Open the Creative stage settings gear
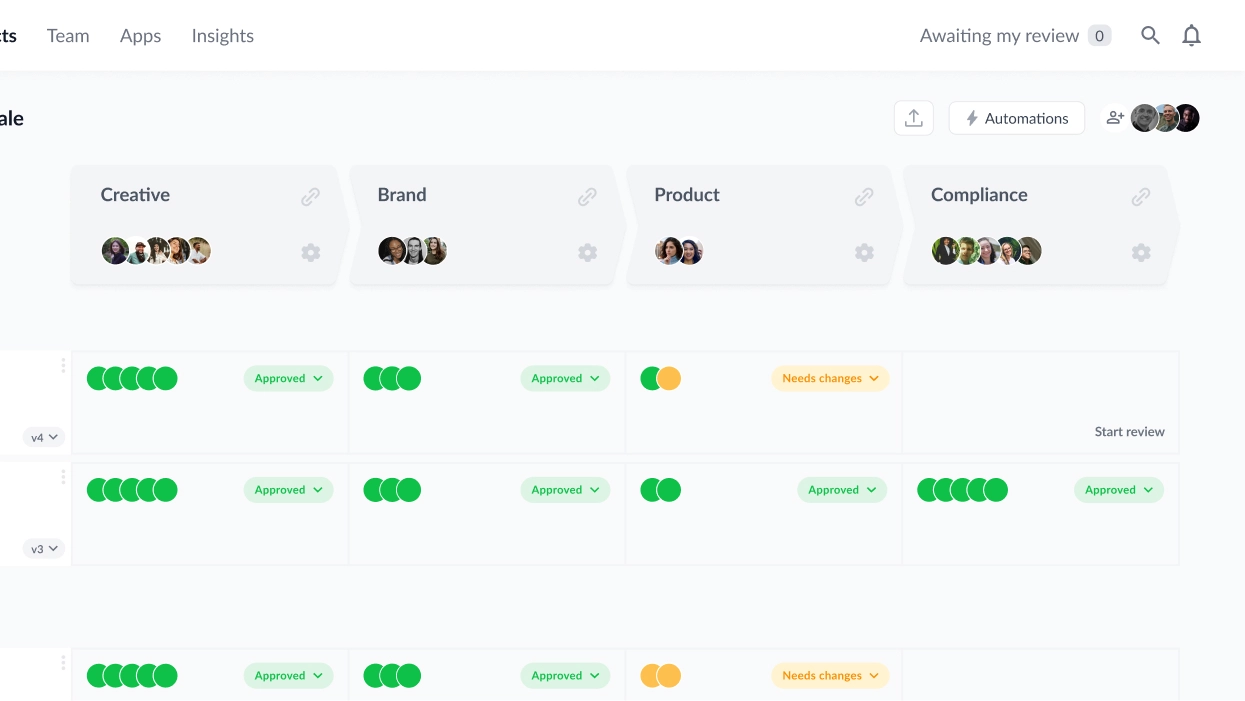Image resolution: width=1245 pixels, height=701 pixels. (310, 252)
